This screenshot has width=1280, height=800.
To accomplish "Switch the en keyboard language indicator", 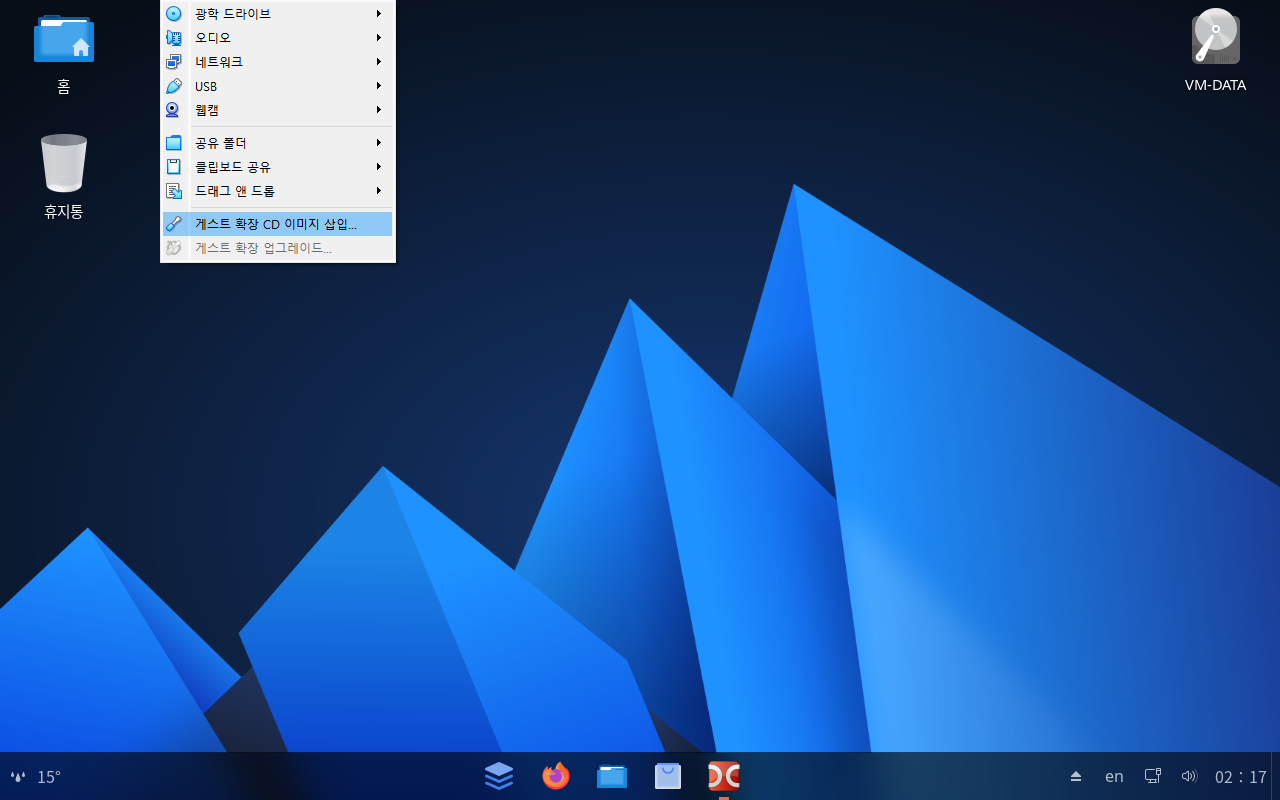I will click(1114, 776).
